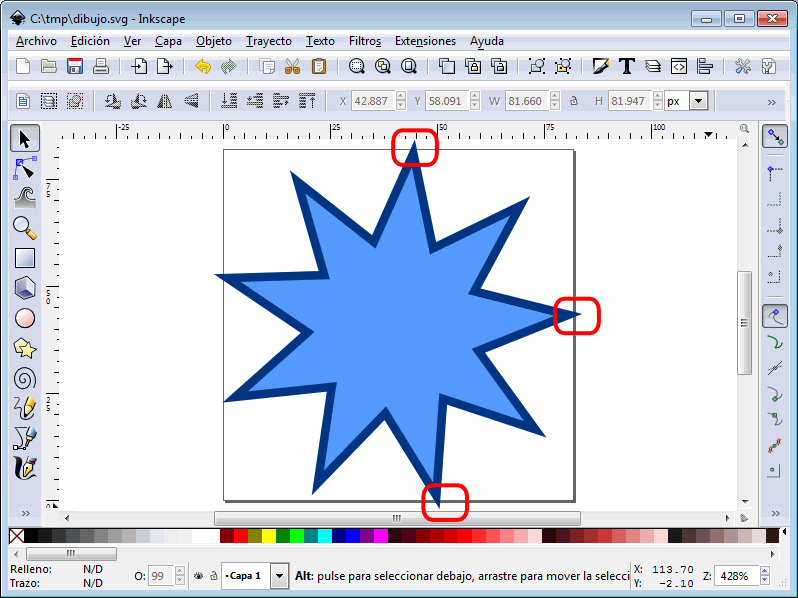Pick the red swatch in the palette
This screenshot has width=798, height=598.
tap(241, 536)
